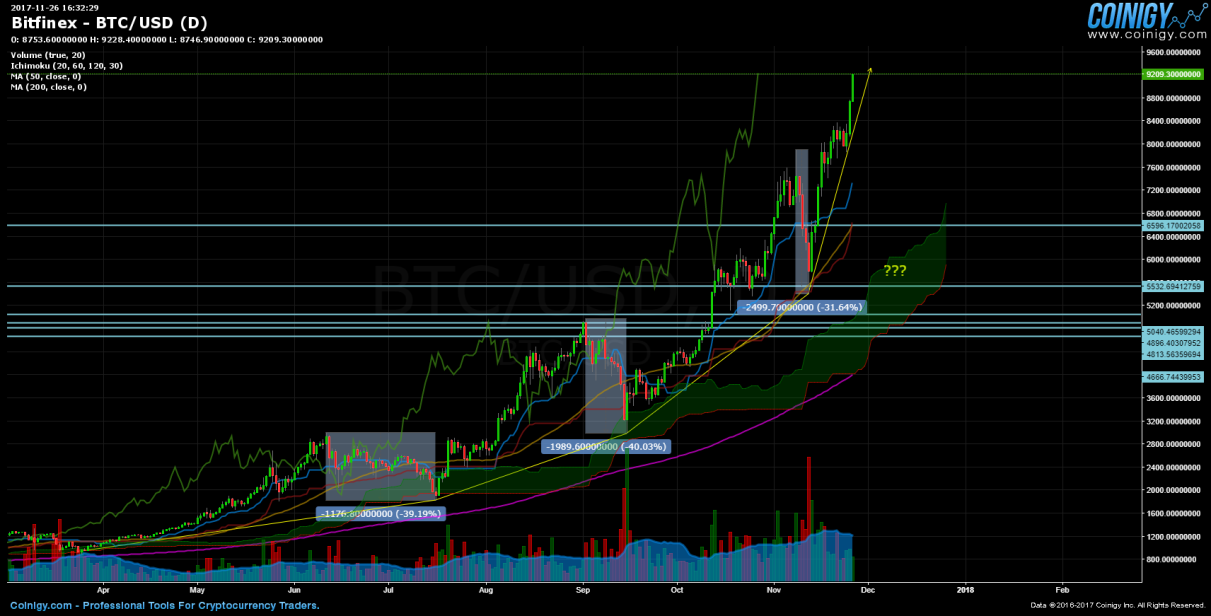
Task: Click the 8400.00000000 price axis label
Action: (1174, 121)
